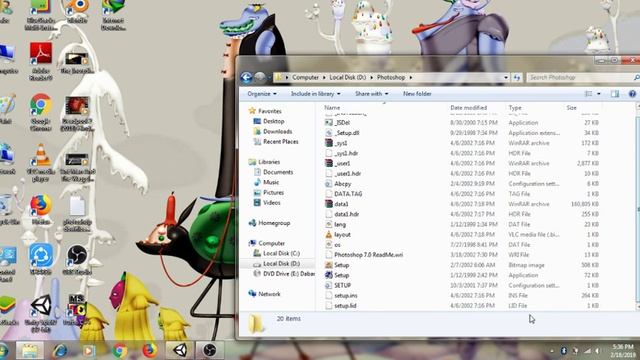Open Chrome from the taskbar
640x360 pixels.
pos(120,350)
